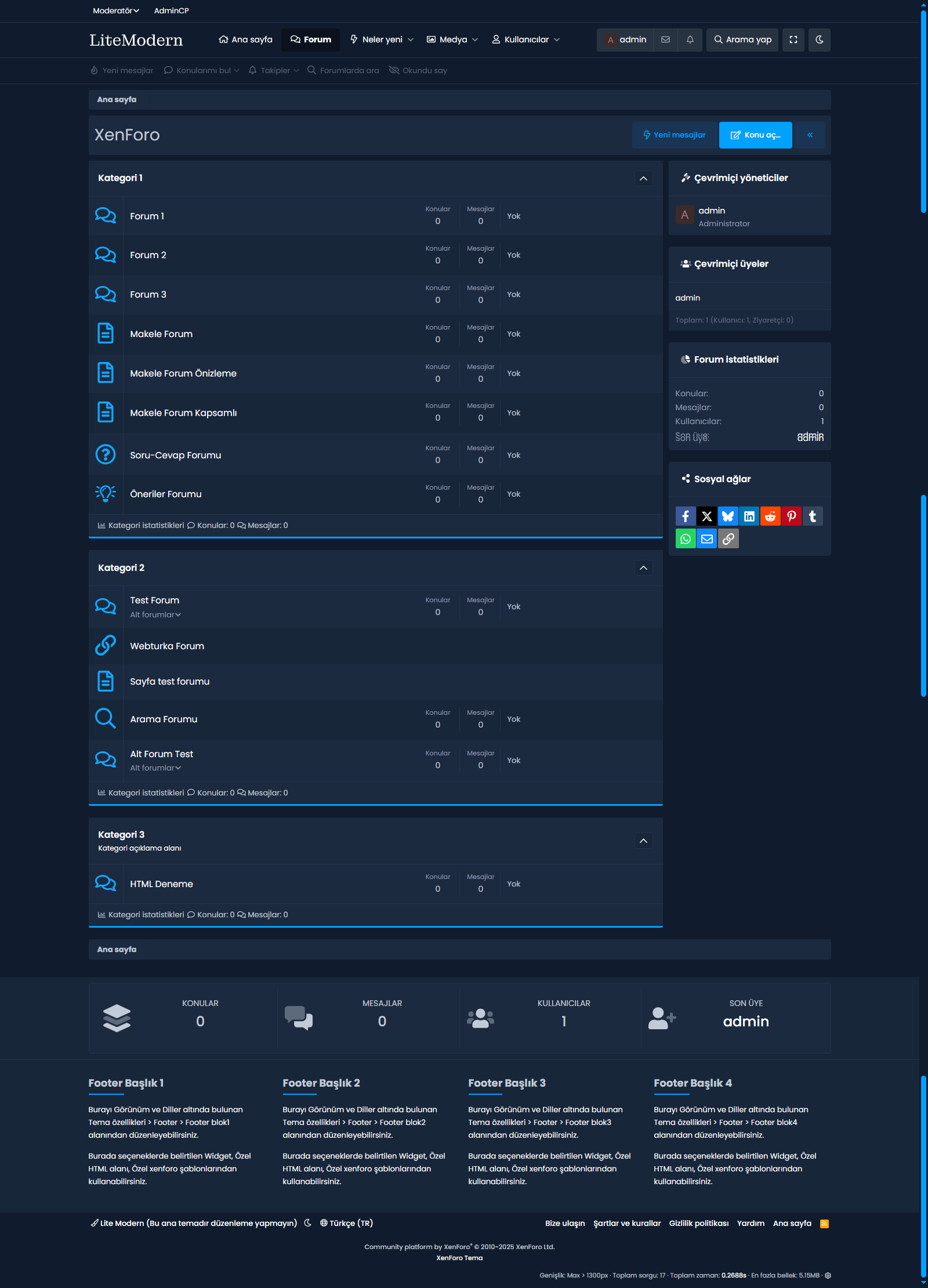Click the RSS feed icon in footer

click(824, 1224)
